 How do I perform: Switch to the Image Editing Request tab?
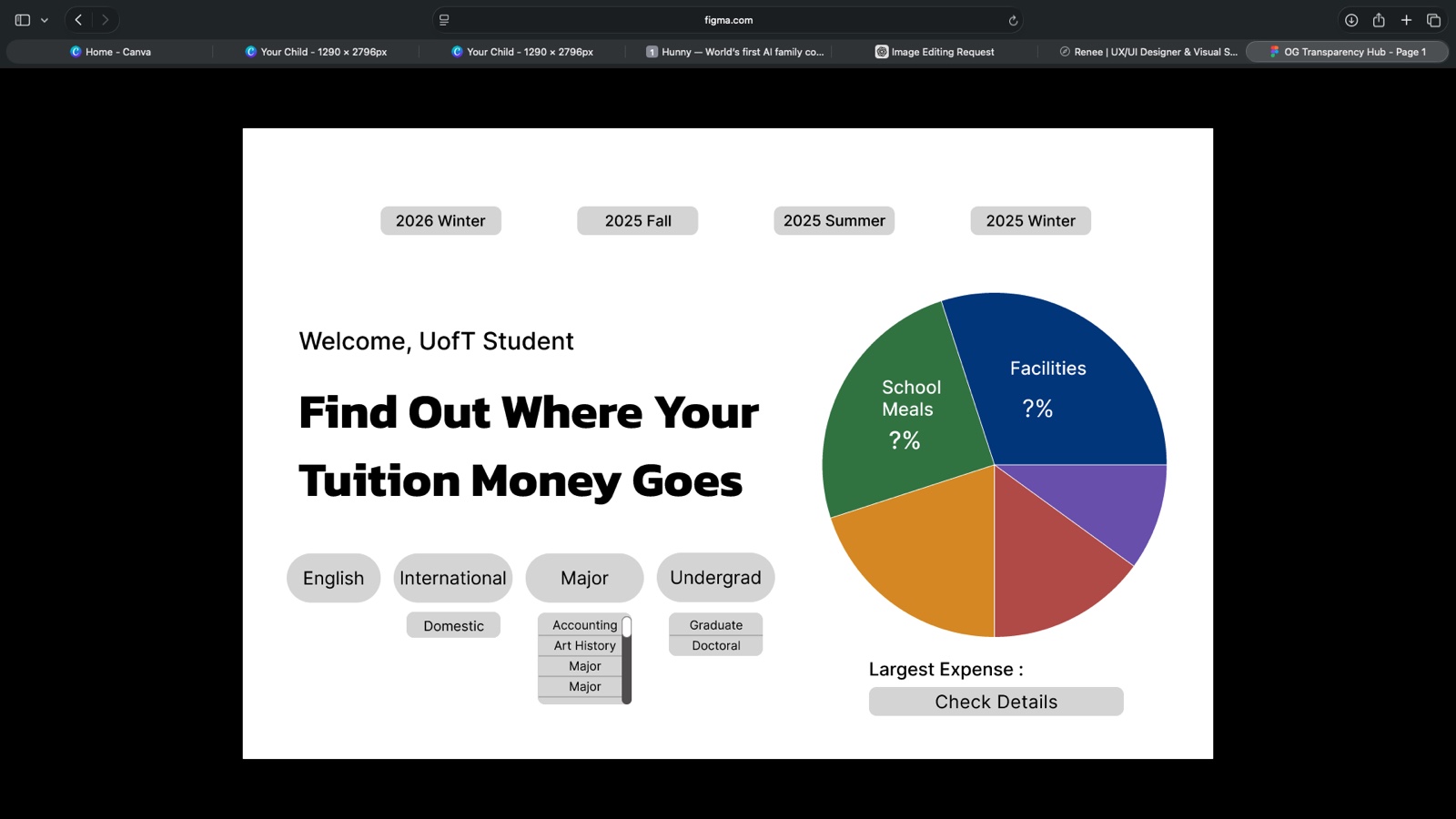coord(935,52)
